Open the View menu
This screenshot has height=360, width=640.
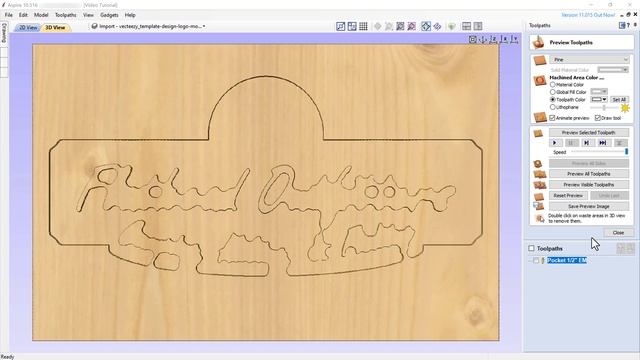[x=88, y=15]
